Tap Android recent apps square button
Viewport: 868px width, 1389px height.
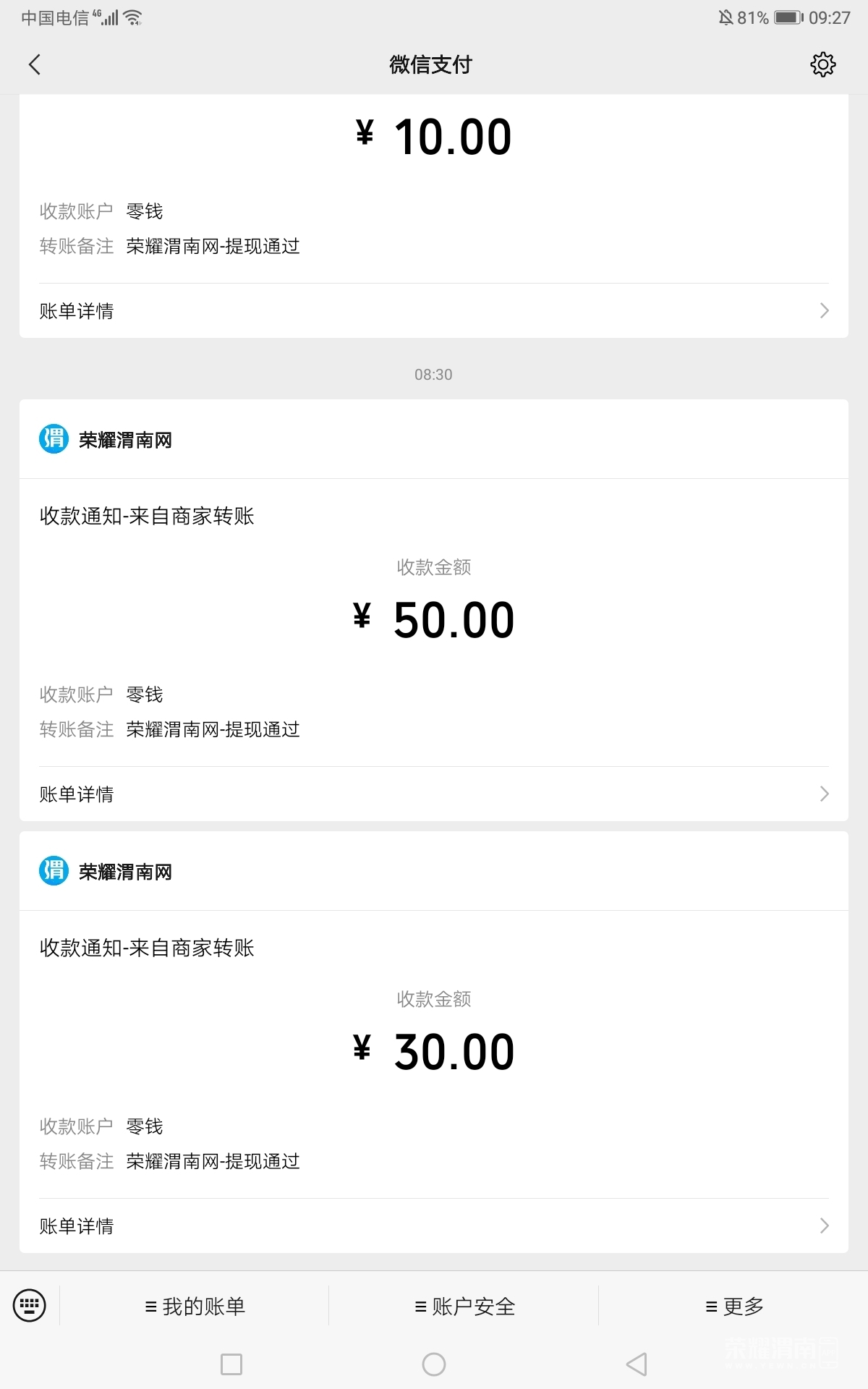(x=231, y=1364)
